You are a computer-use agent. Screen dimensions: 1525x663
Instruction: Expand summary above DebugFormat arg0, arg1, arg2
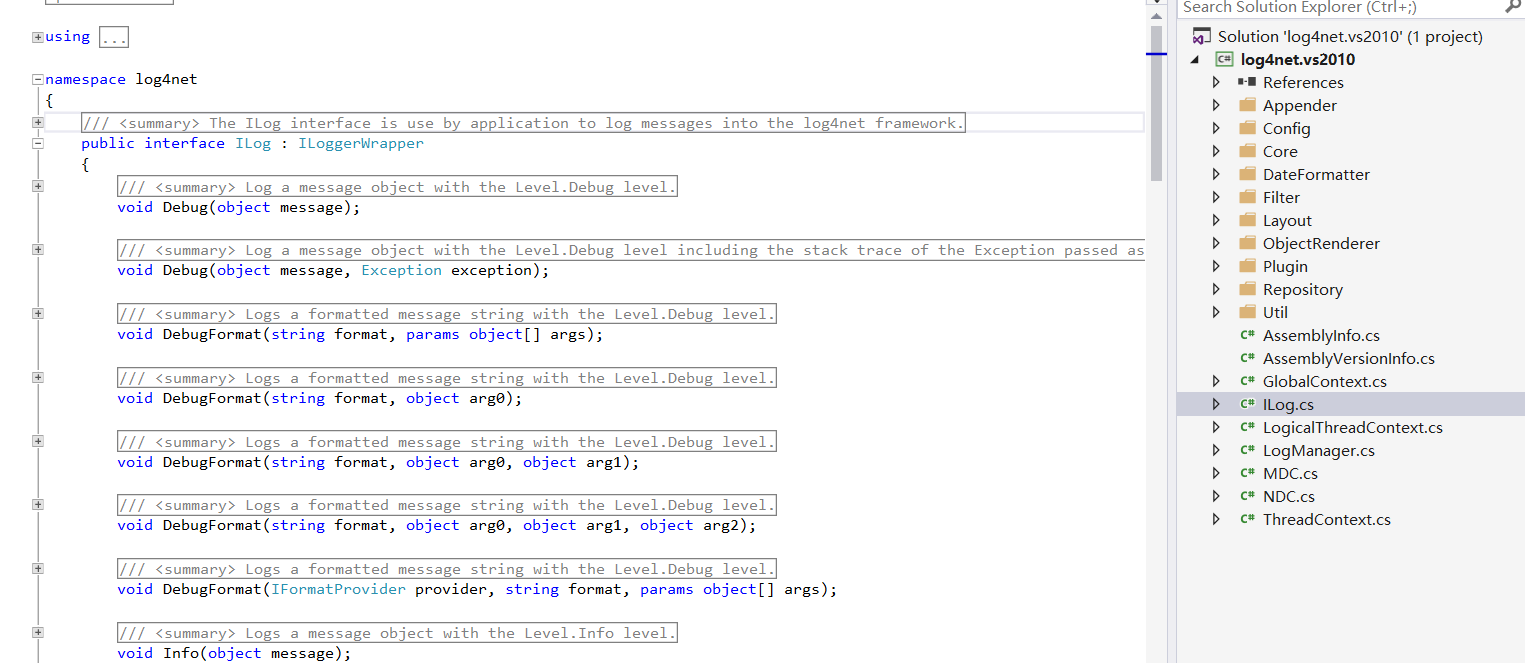pyautogui.click(x=38, y=505)
